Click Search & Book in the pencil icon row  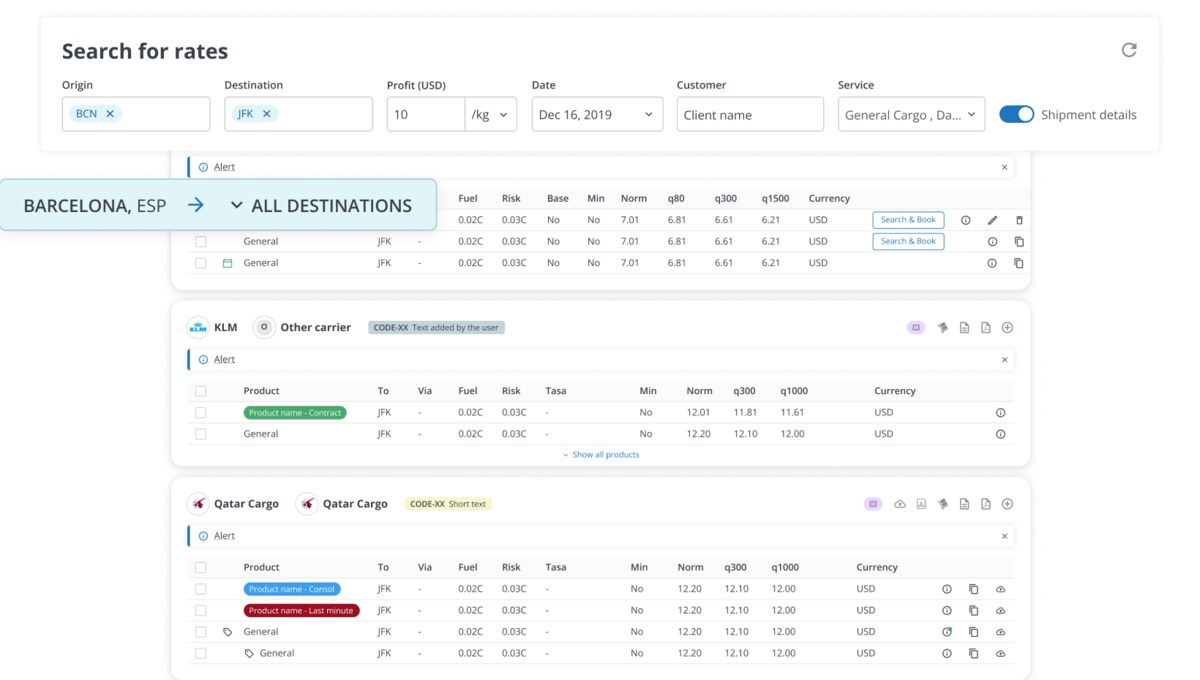[x=908, y=220]
